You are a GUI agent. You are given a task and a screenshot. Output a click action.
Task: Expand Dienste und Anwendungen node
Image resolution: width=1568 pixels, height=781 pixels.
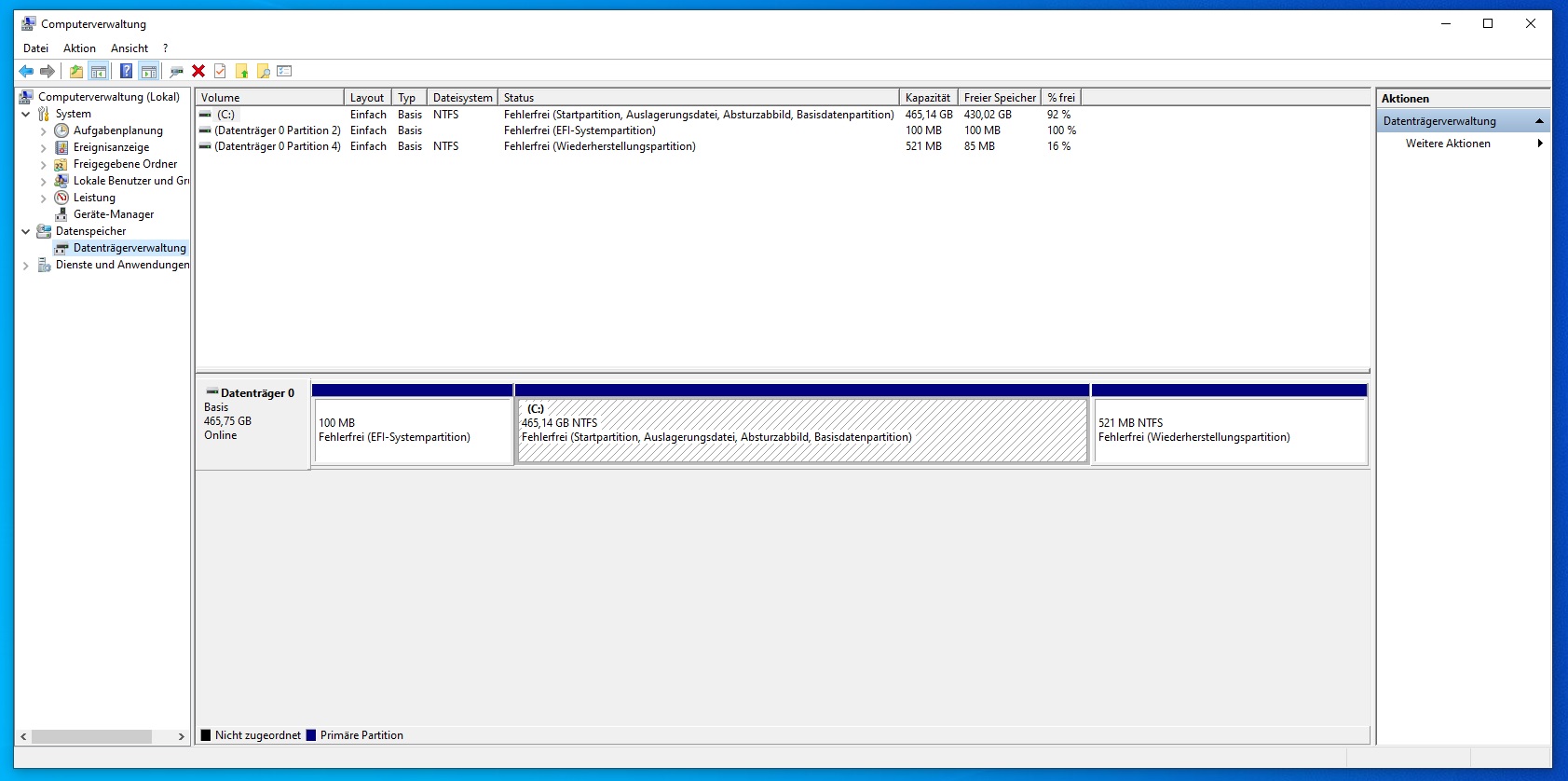(x=26, y=265)
